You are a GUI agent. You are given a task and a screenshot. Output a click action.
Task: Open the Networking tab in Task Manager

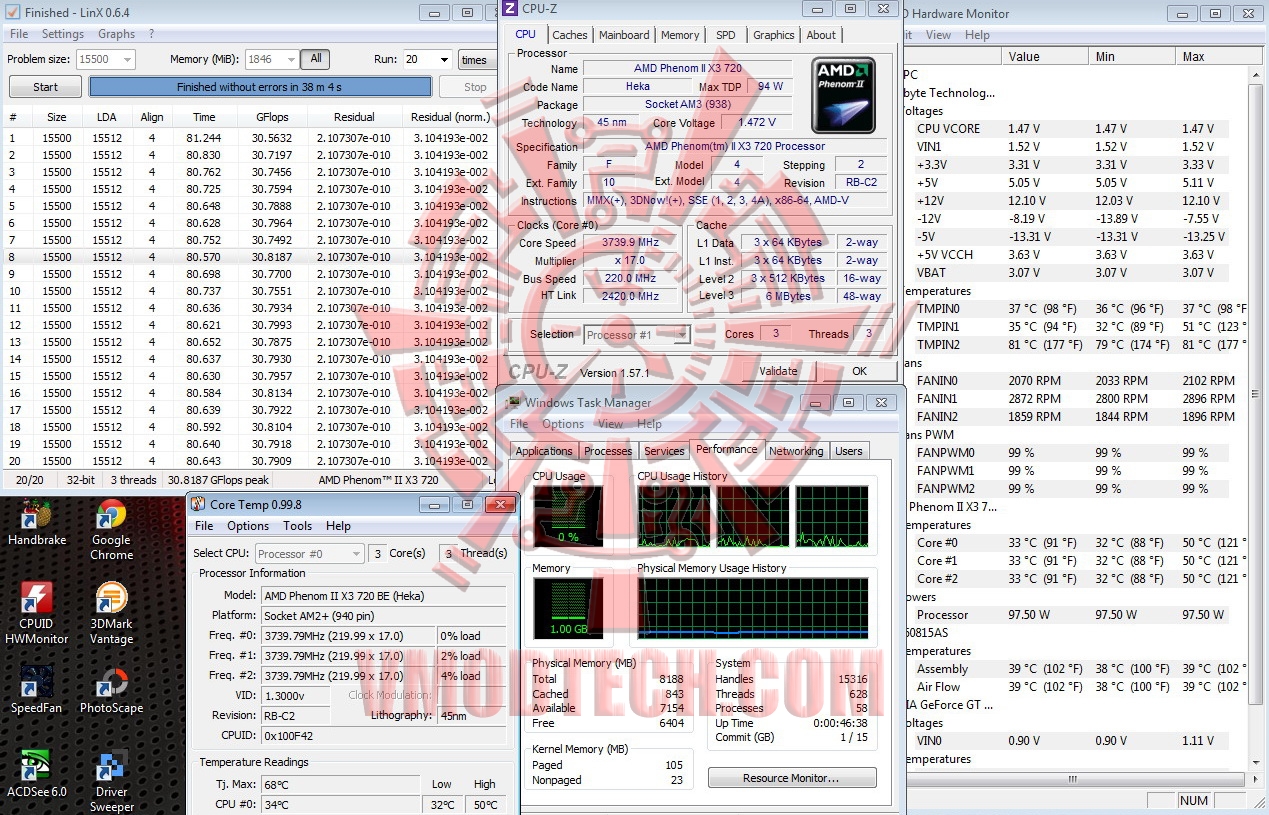click(796, 451)
